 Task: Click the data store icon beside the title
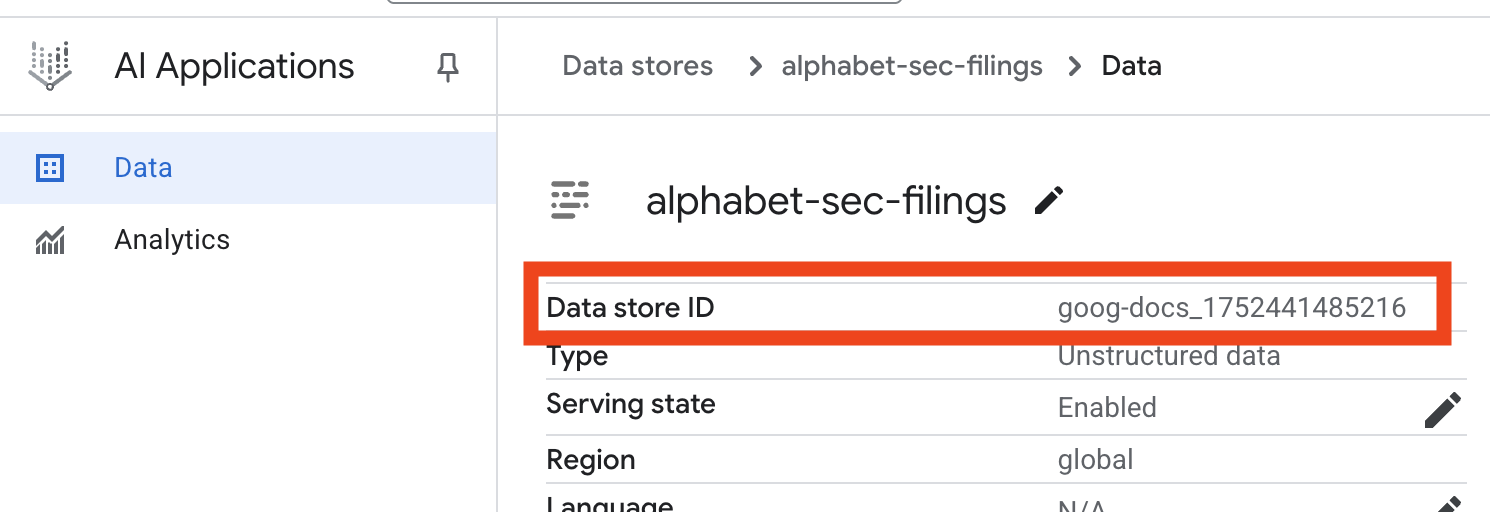pyautogui.click(x=570, y=200)
